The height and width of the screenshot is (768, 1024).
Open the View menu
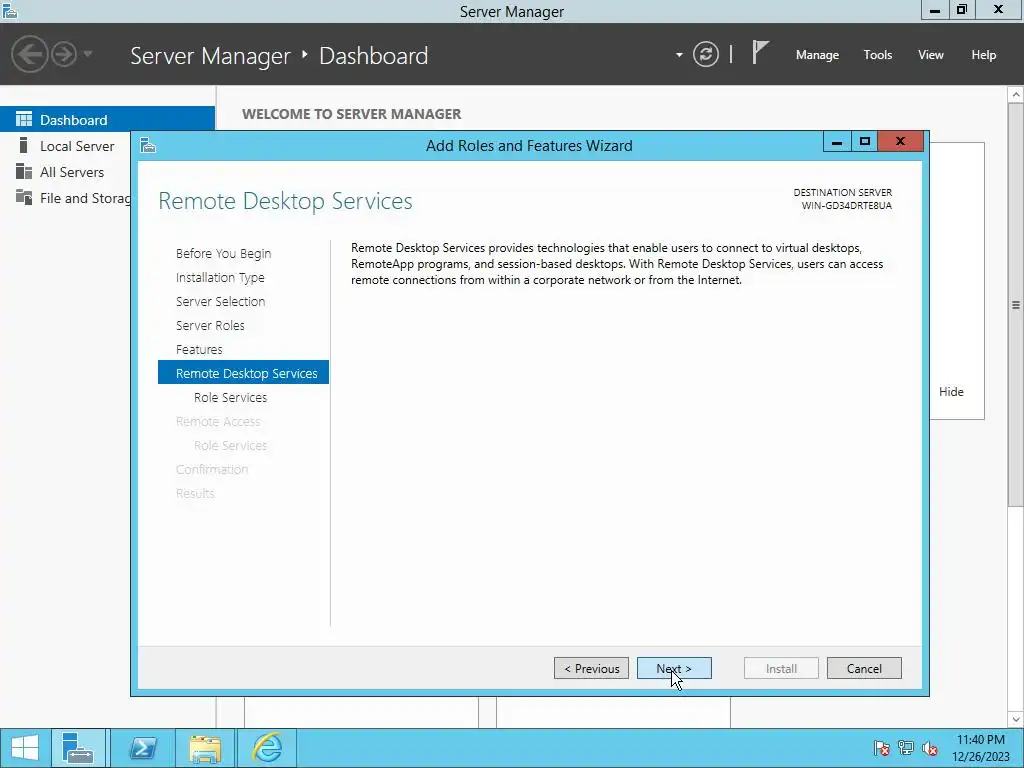pyautogui.click(x=930, y=55)
